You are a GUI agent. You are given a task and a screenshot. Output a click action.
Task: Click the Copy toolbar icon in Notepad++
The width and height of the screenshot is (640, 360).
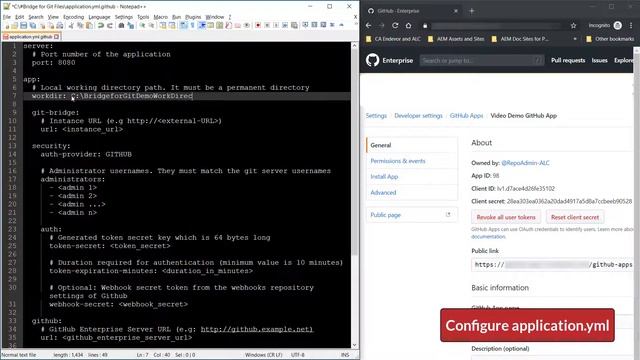tap(80, 25)
